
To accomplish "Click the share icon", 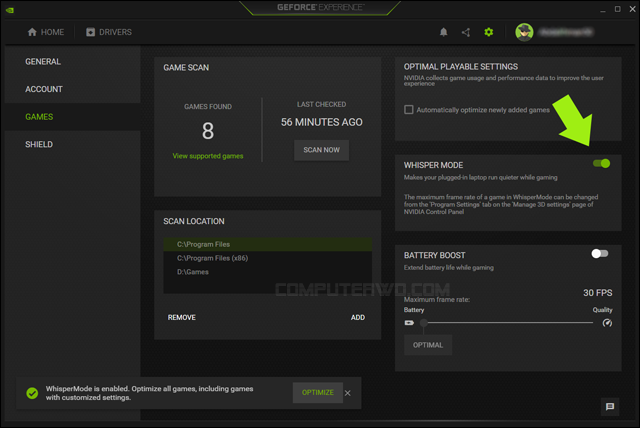I will tap(466, 32).
